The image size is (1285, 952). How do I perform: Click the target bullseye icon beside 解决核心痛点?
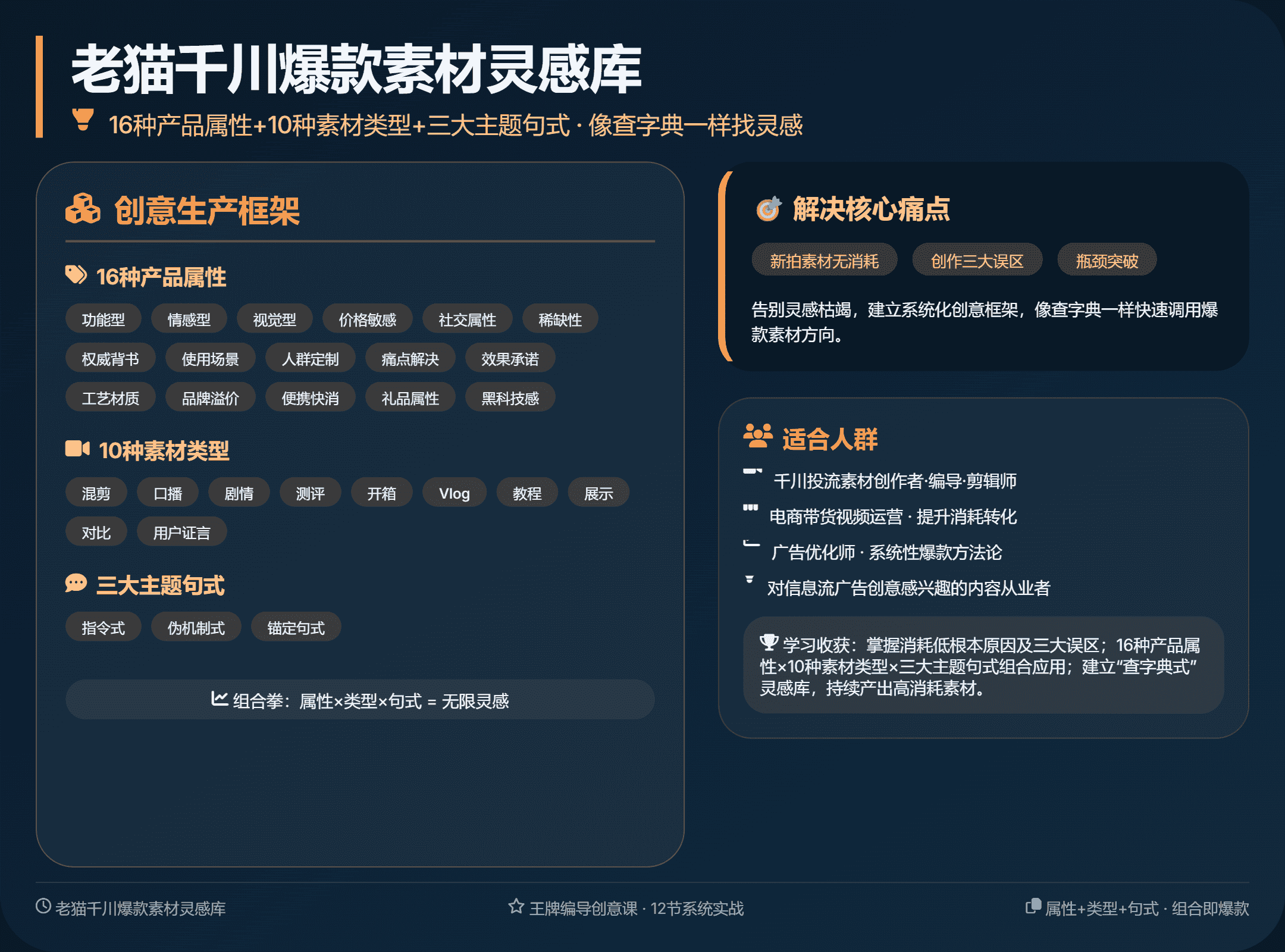coord(768,209)
